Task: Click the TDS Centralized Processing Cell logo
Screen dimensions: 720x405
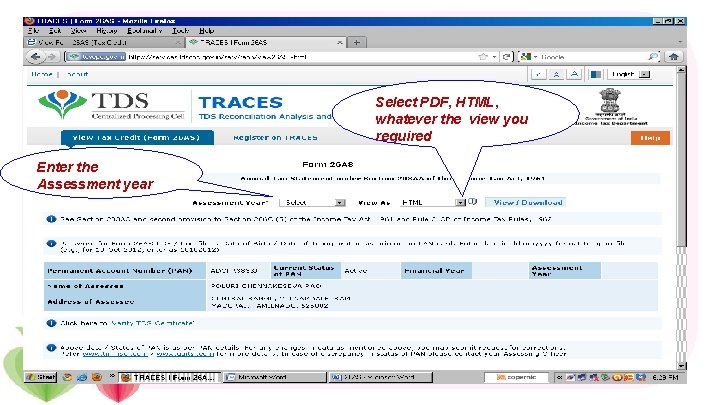Action: tap(112, 105)
